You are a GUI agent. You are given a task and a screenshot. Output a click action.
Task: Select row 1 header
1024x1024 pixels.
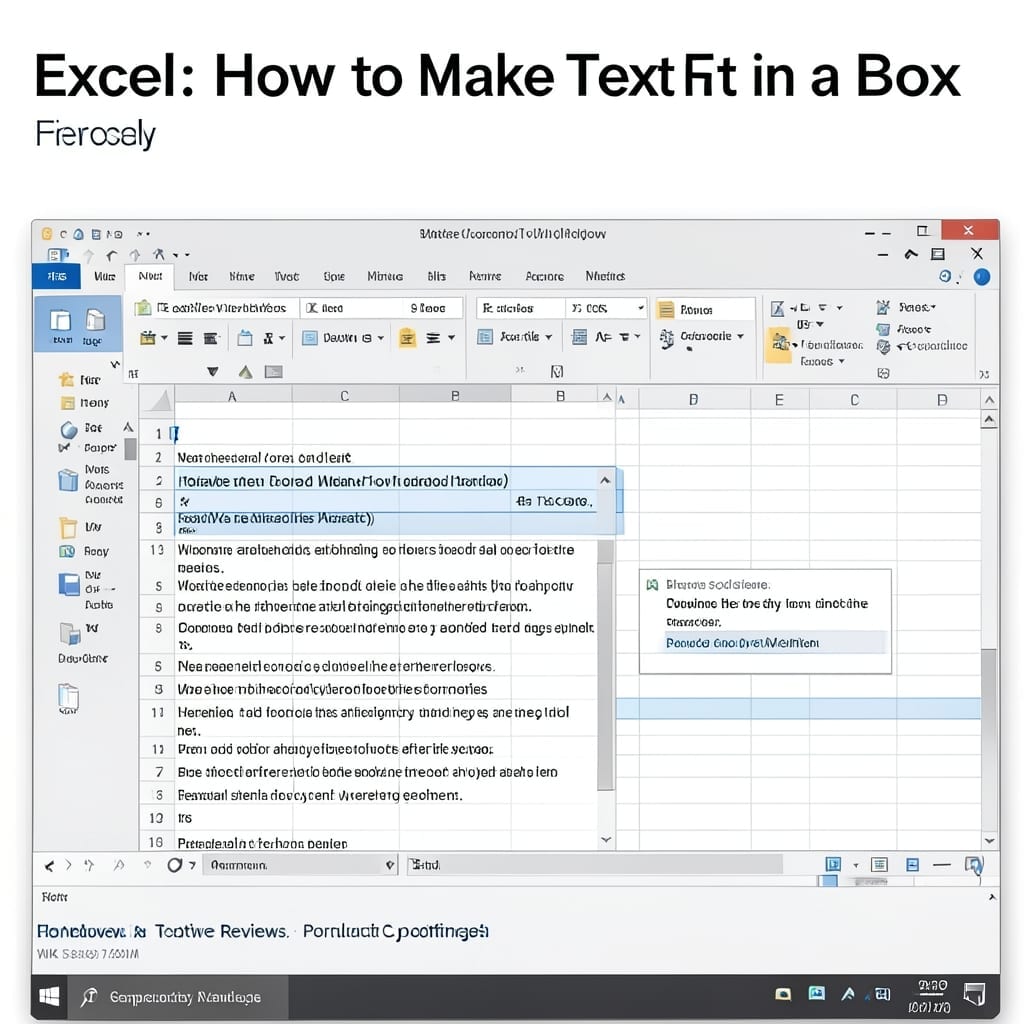click(157, 434)
